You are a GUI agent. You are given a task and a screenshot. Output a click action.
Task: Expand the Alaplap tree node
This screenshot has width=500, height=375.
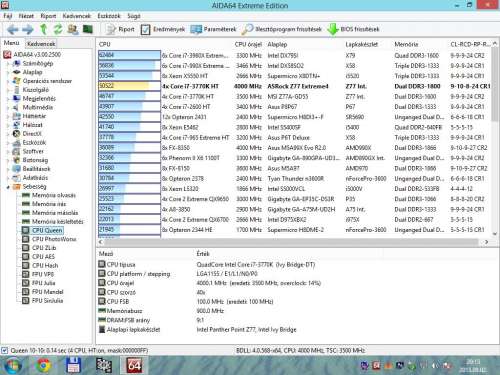point(8,72)
